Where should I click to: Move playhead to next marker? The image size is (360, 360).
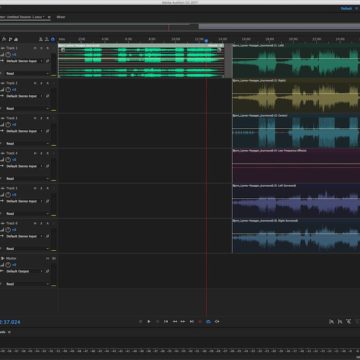coord(192,322)
